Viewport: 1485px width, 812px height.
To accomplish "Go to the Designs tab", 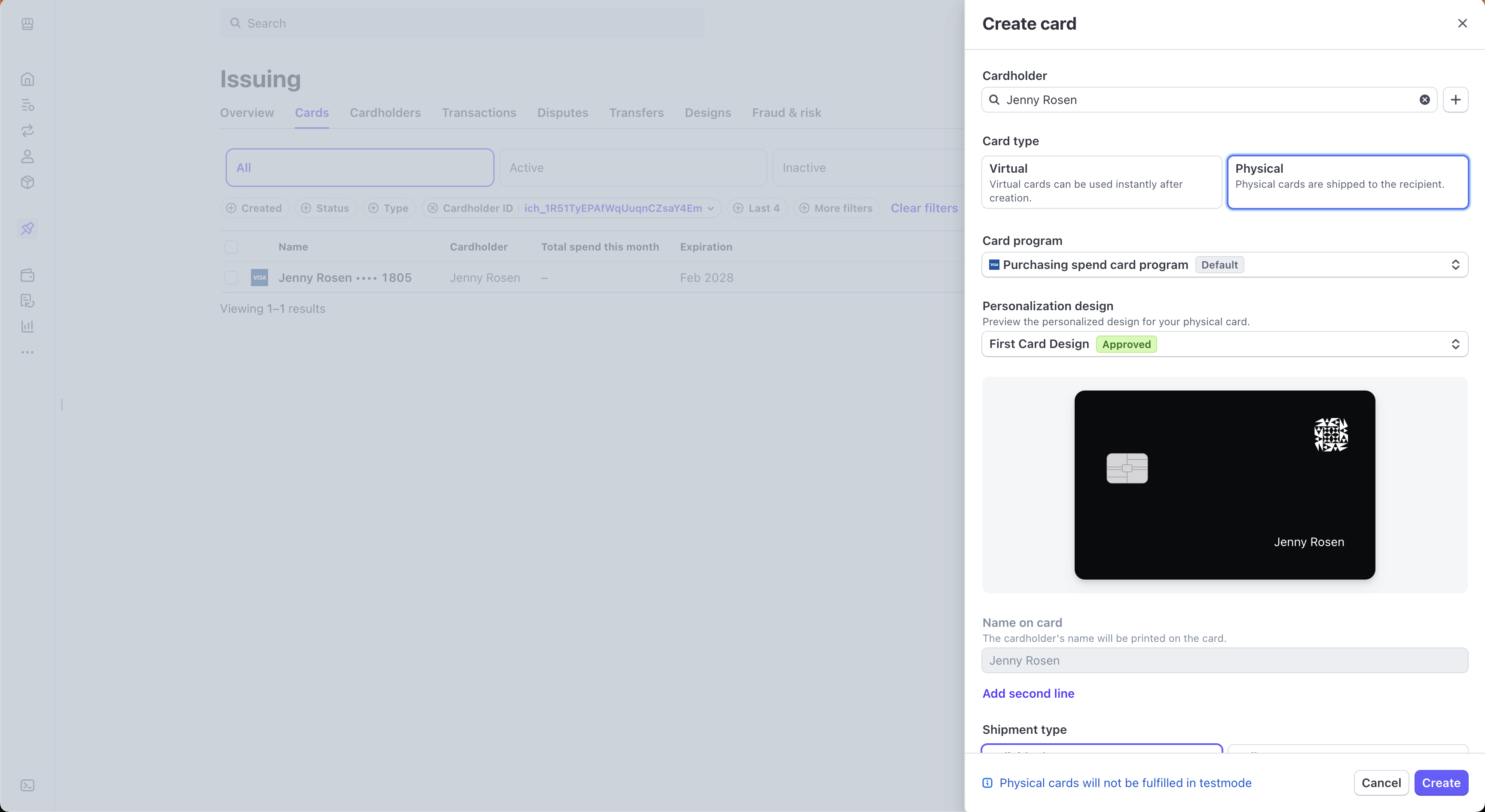I will (x=707, y=113).
